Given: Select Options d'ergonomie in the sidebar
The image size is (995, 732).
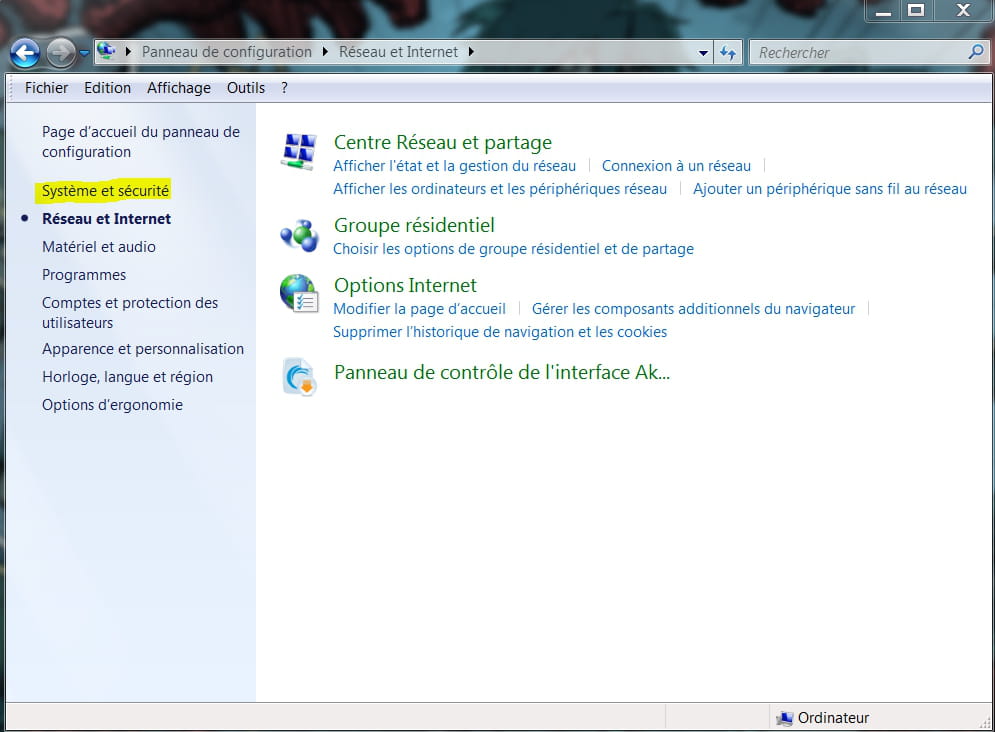Looking at the screenshot, I should [x=112, y=405].
